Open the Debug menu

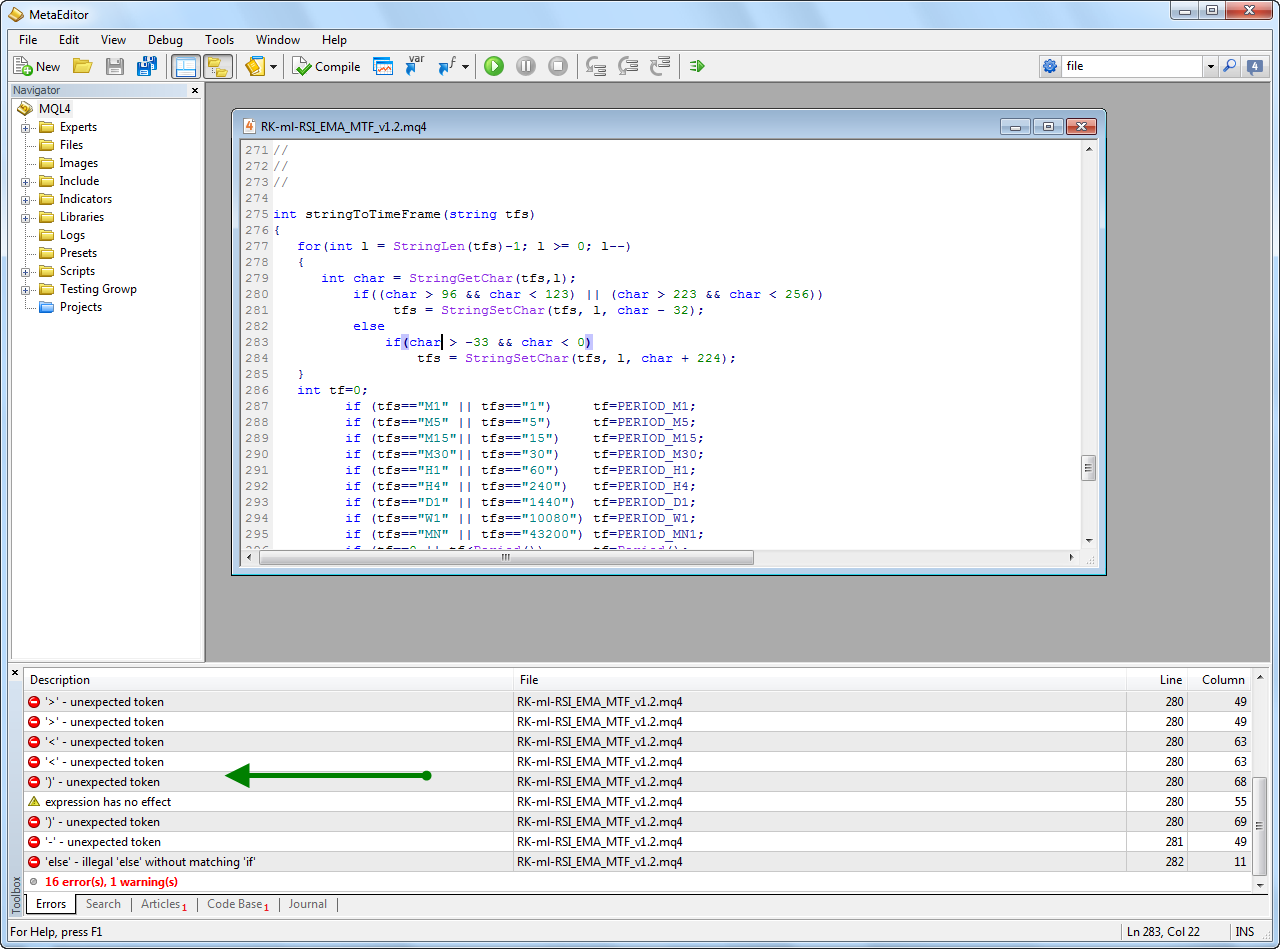[165, 40]
